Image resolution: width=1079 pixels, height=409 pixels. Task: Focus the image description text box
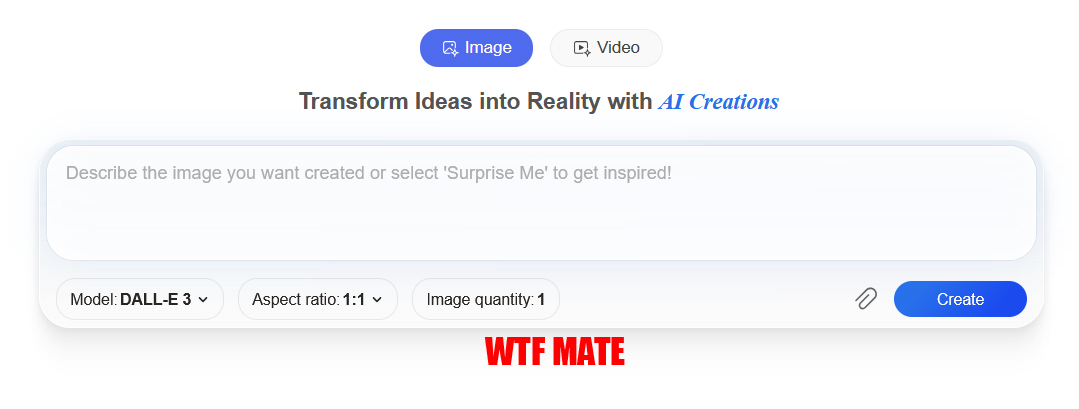click(x=541, y=202)
